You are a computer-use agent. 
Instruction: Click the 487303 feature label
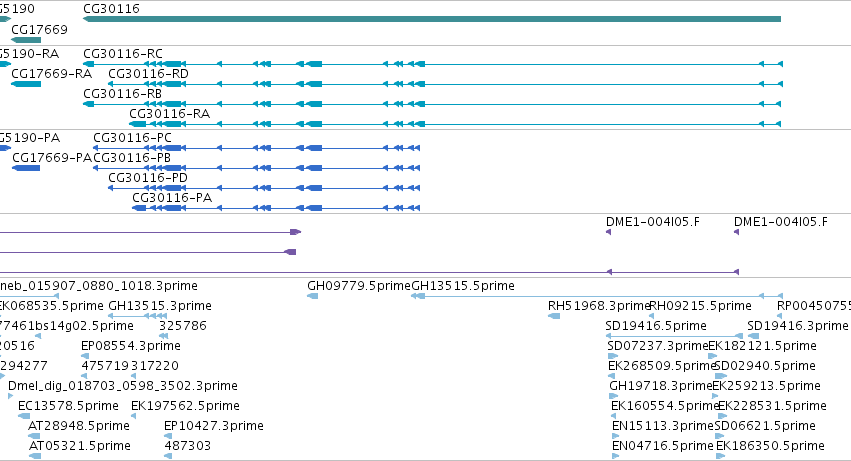188,447
